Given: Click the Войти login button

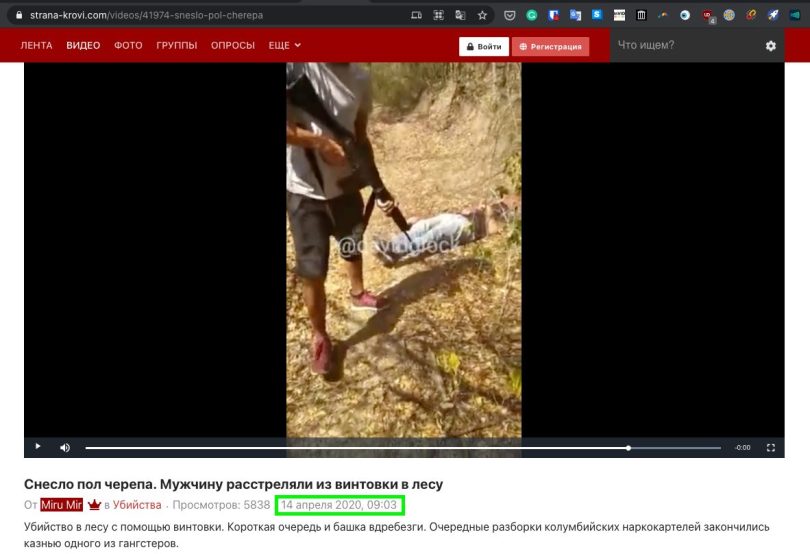Looking at the screenshot, I should click(x=484, y=46).
